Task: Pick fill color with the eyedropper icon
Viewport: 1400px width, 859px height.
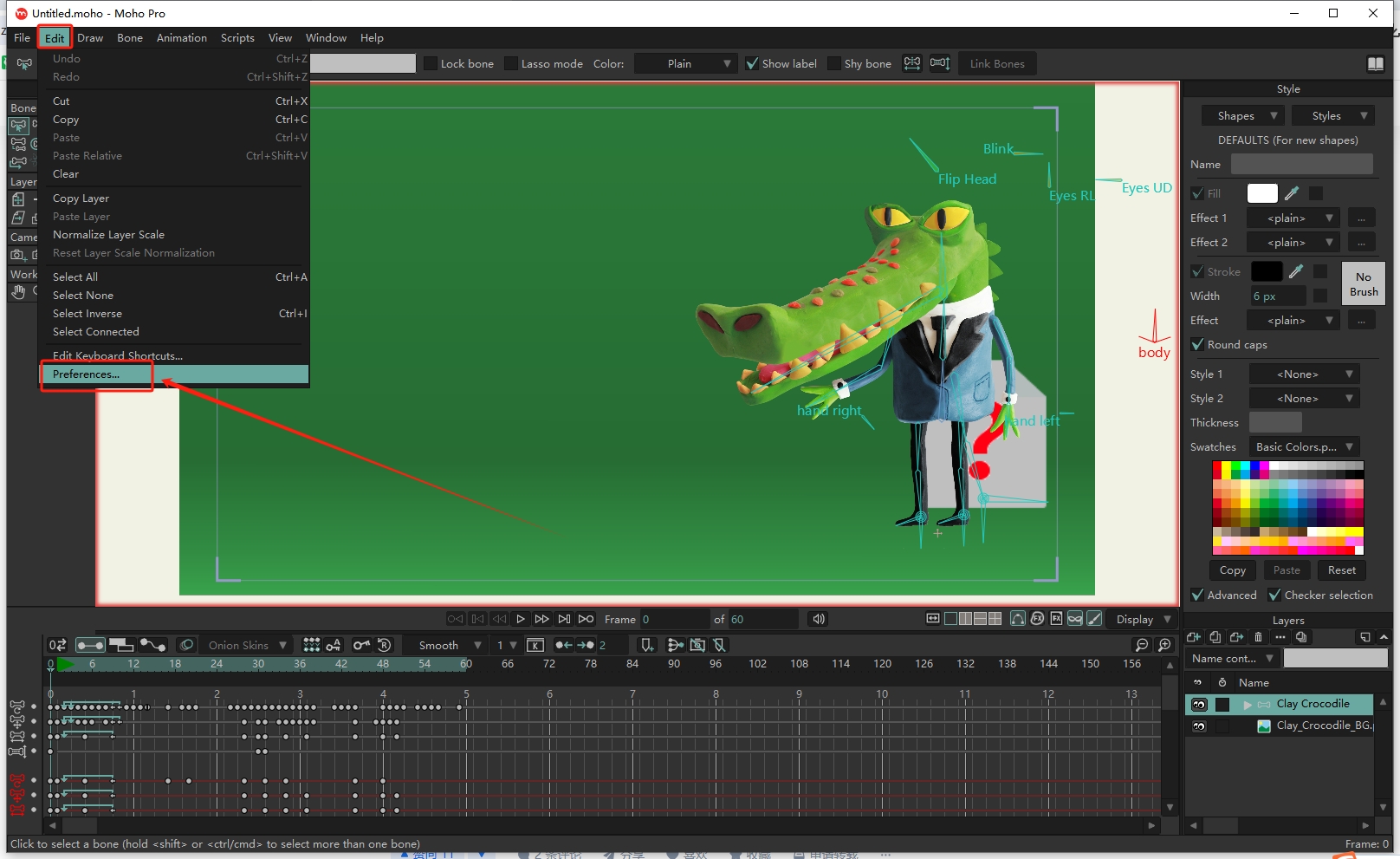Action: click(1291, 193)
